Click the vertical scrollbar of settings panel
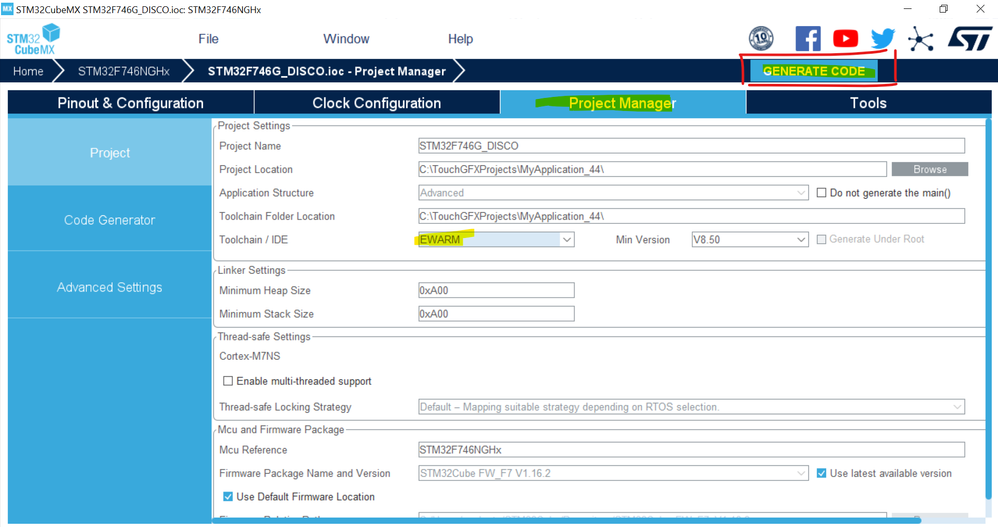 [x=988, y=309]
